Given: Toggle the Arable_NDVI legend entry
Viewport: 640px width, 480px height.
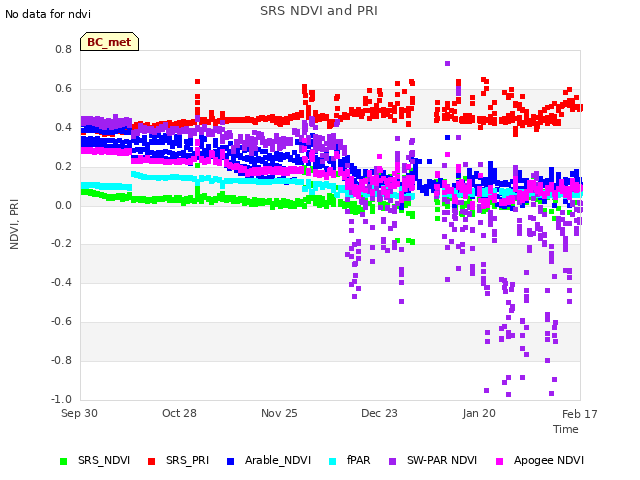Looking at the screenshot, I should click(x=269, y=460).
